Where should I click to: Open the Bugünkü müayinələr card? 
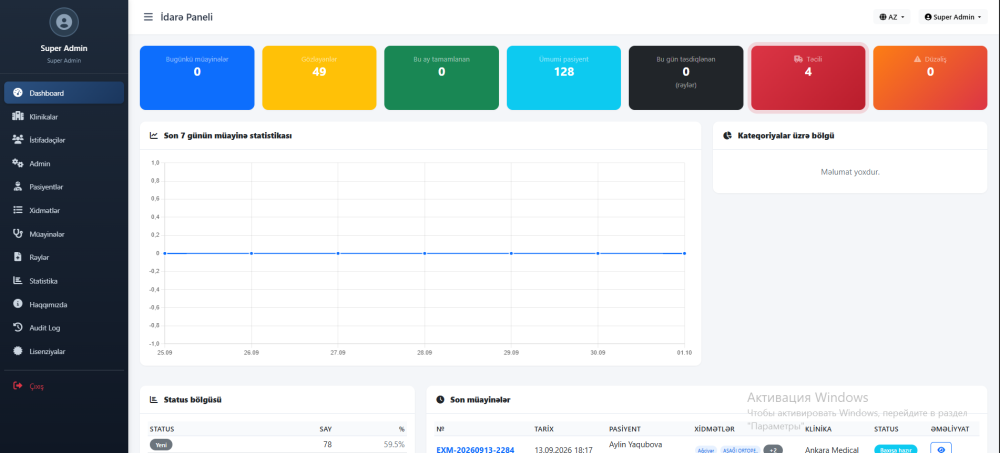point(197,78)
